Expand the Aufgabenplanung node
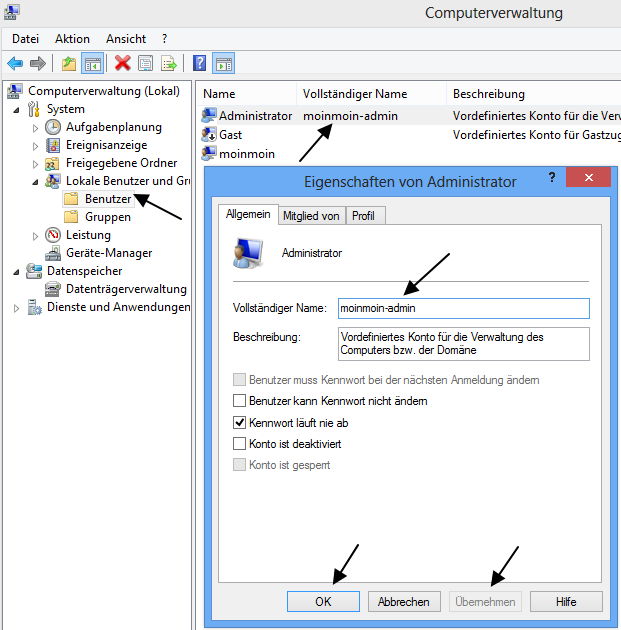The width and height of the screenshot is (621, 630). click(x=35, y=128)
